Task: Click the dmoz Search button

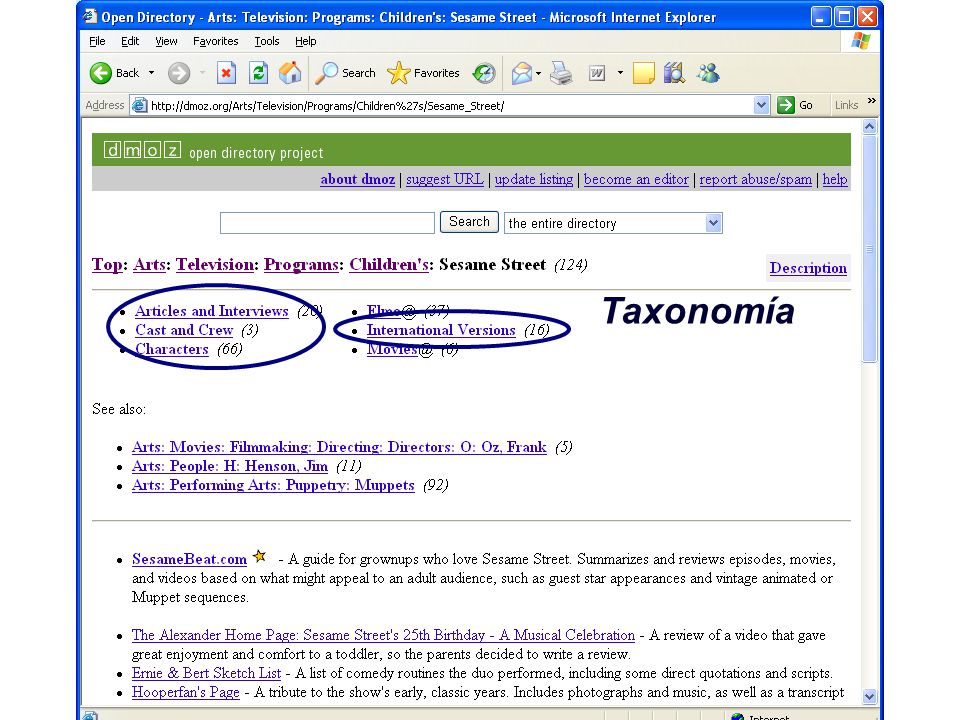Action: click(x=470, y=222)
